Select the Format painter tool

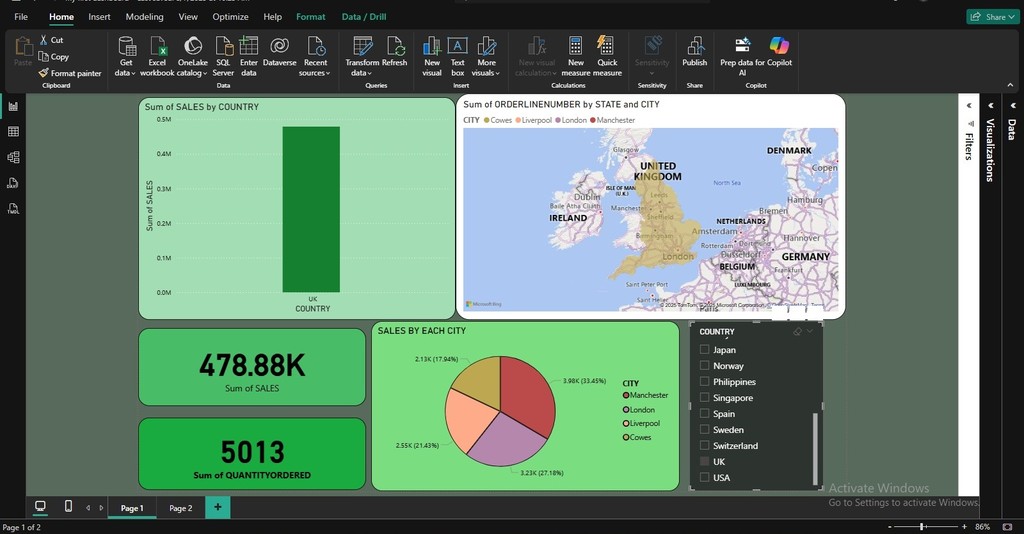(70, 73)
